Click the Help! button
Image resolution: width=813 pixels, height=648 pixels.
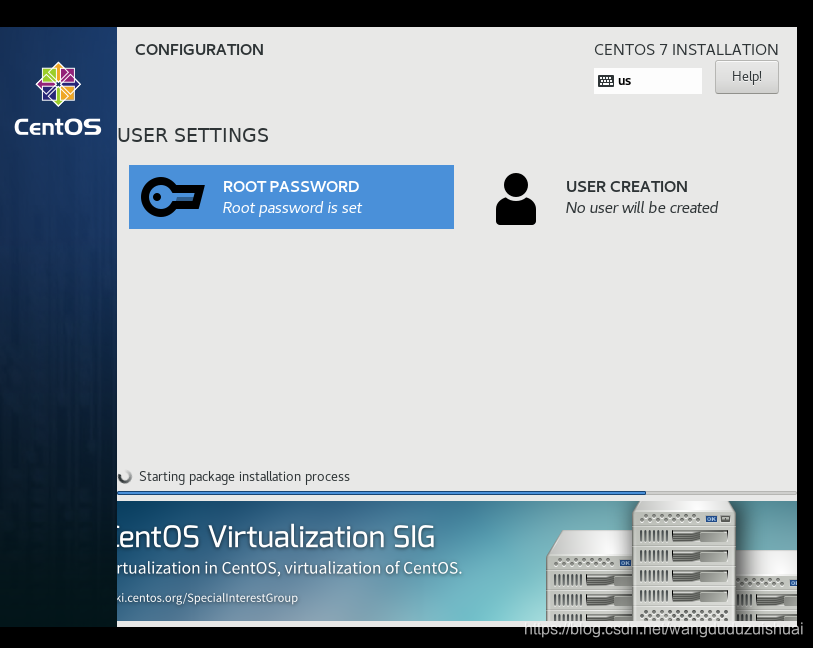click(x=747, y=77)
